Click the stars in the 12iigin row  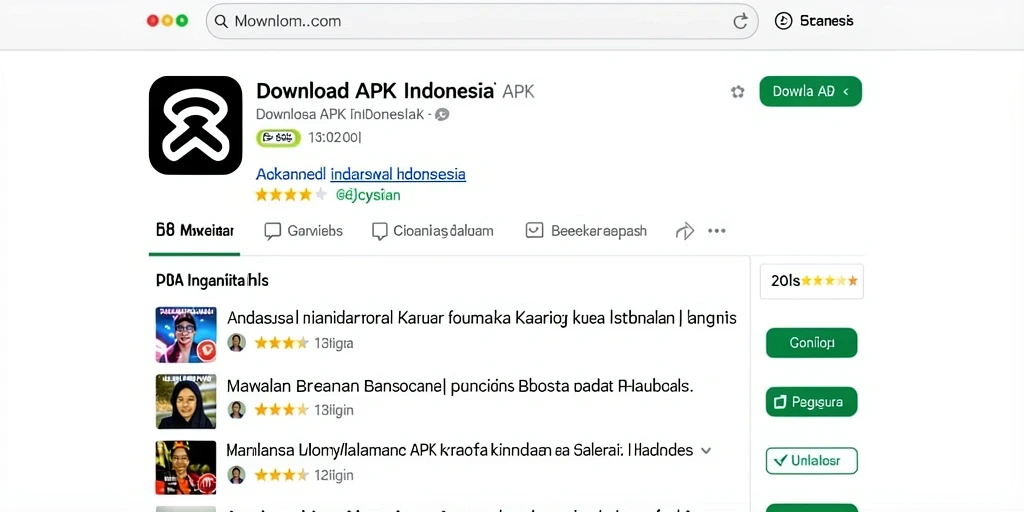(281, 475)
